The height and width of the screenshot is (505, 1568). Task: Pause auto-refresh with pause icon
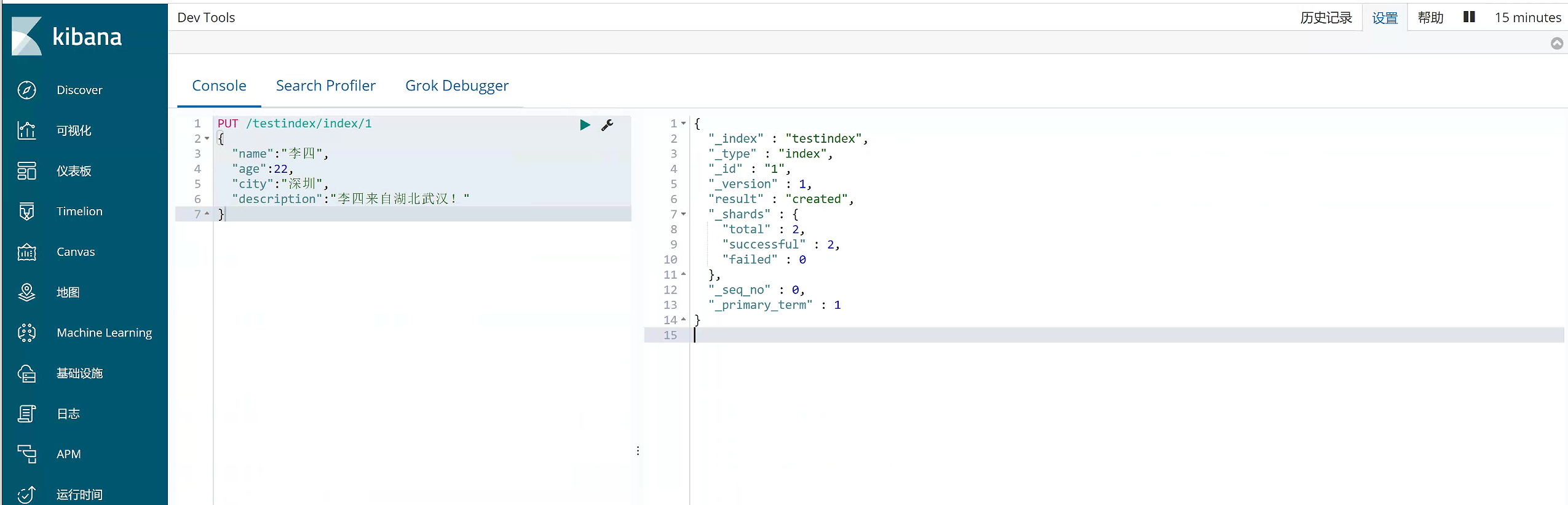[x=1469, y=17]
